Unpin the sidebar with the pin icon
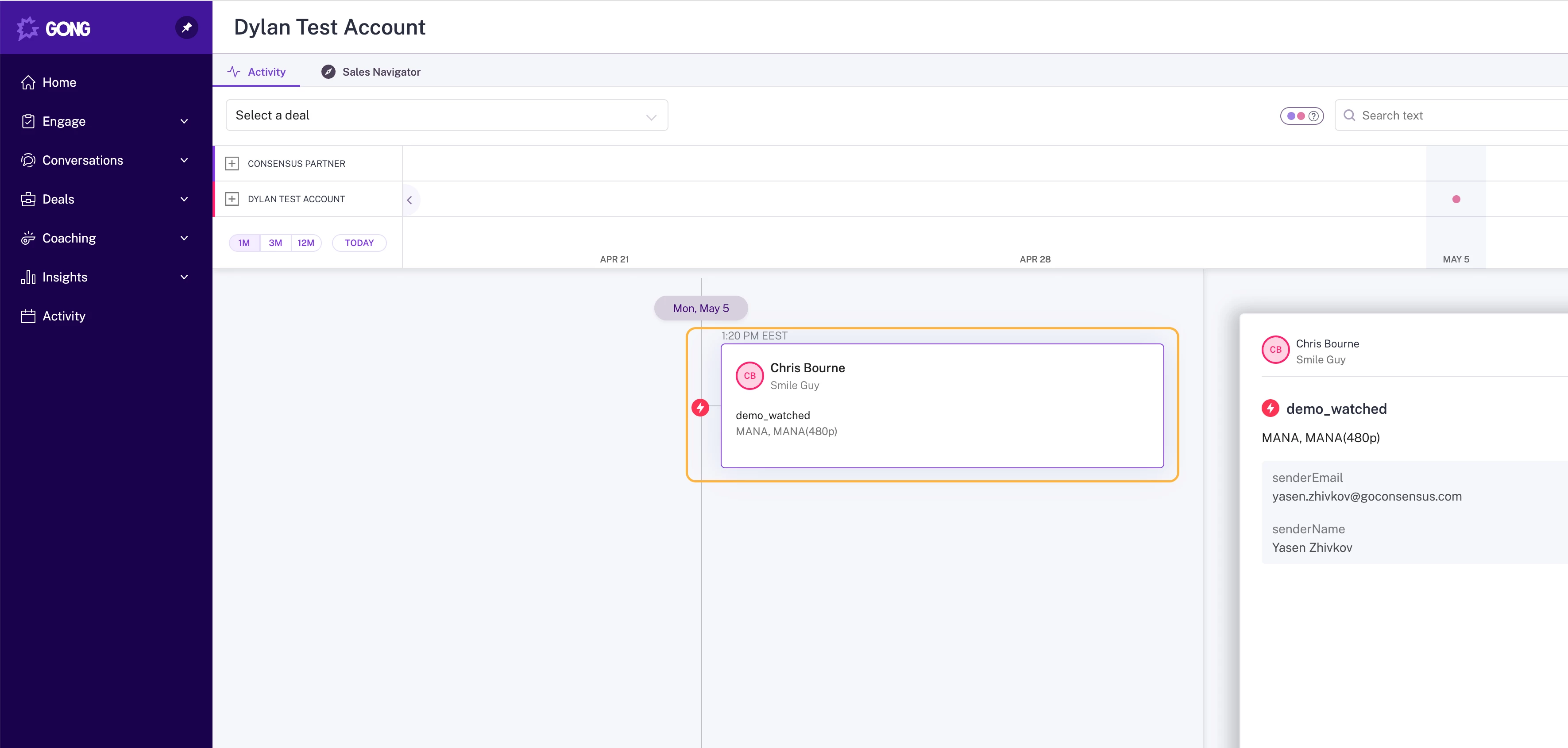 (187, 27)
